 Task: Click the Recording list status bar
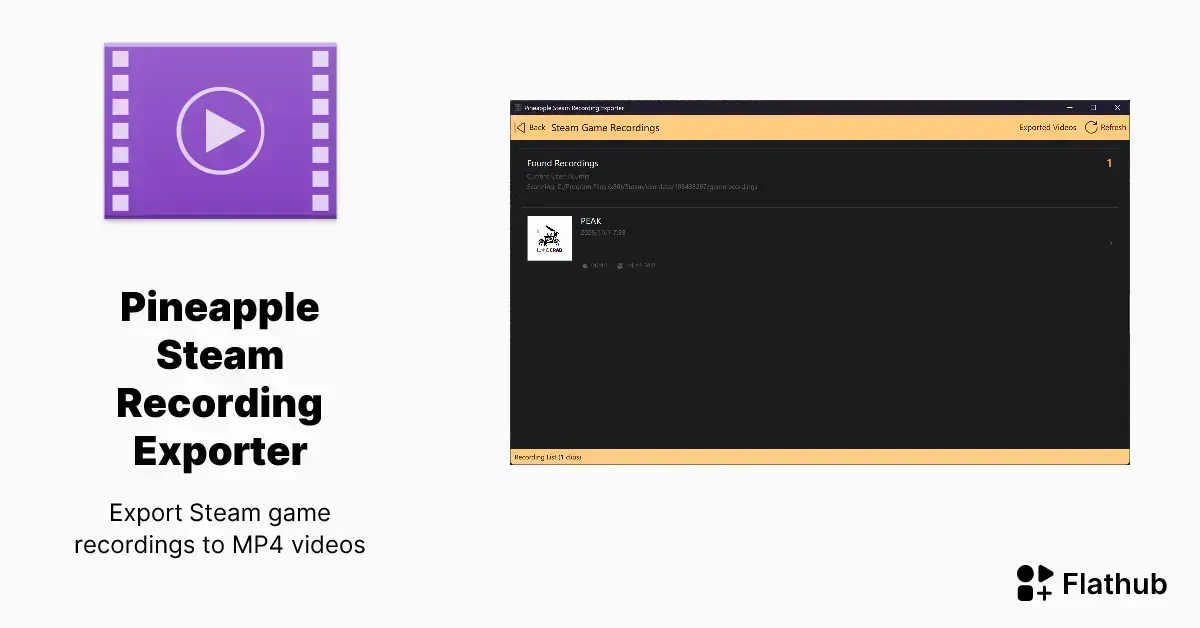820,457
